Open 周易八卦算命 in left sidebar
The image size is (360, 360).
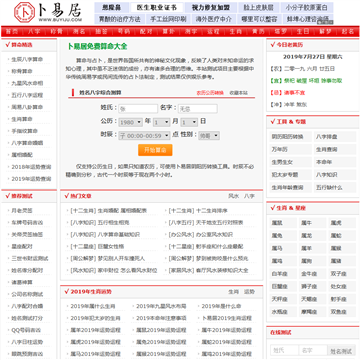27,107
